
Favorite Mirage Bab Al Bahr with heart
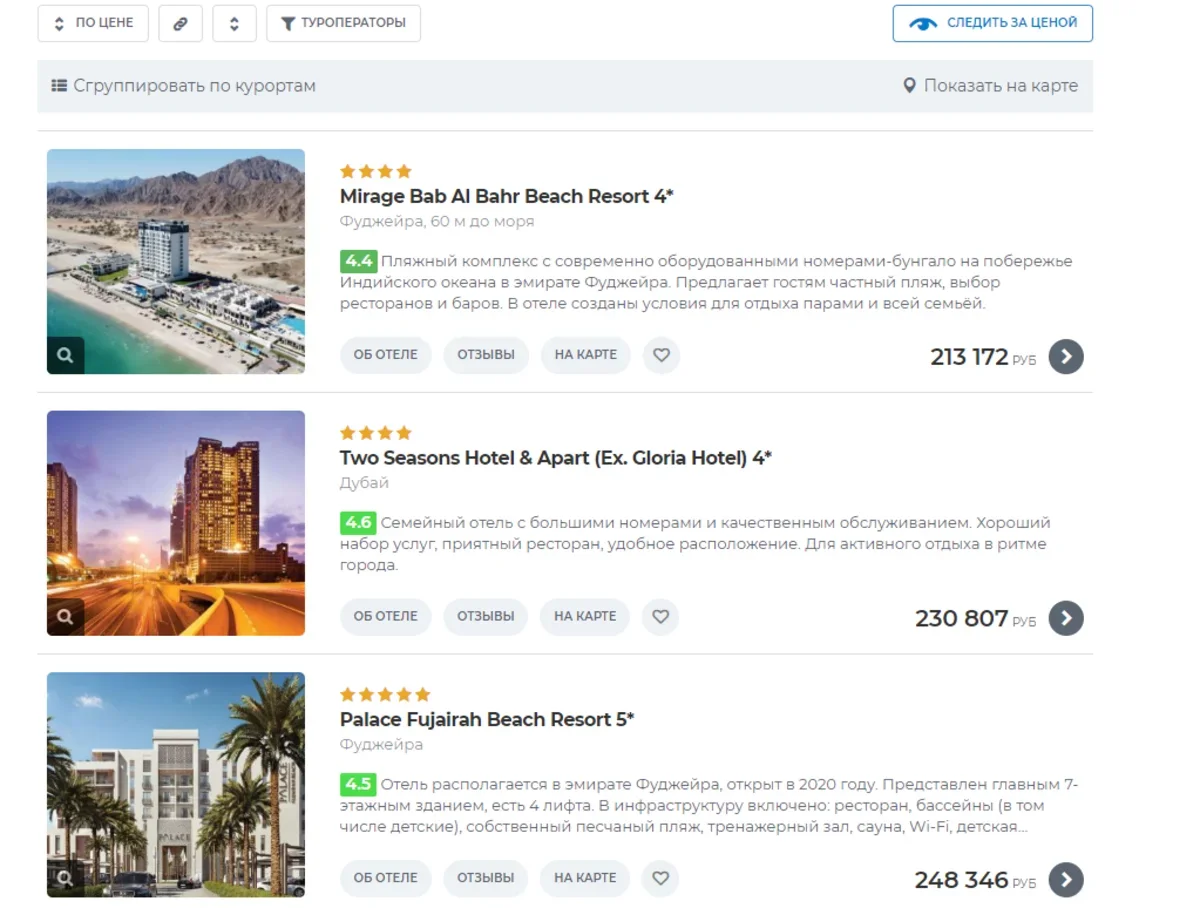click(x=661, y=355)
